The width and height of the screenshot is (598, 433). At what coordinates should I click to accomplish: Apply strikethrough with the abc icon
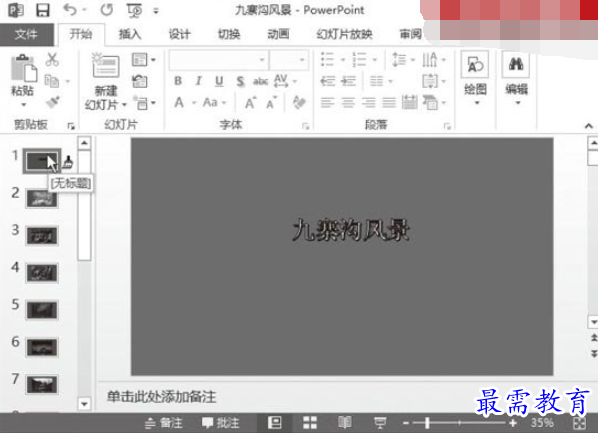pyautogui.click(x=260, y=81)
